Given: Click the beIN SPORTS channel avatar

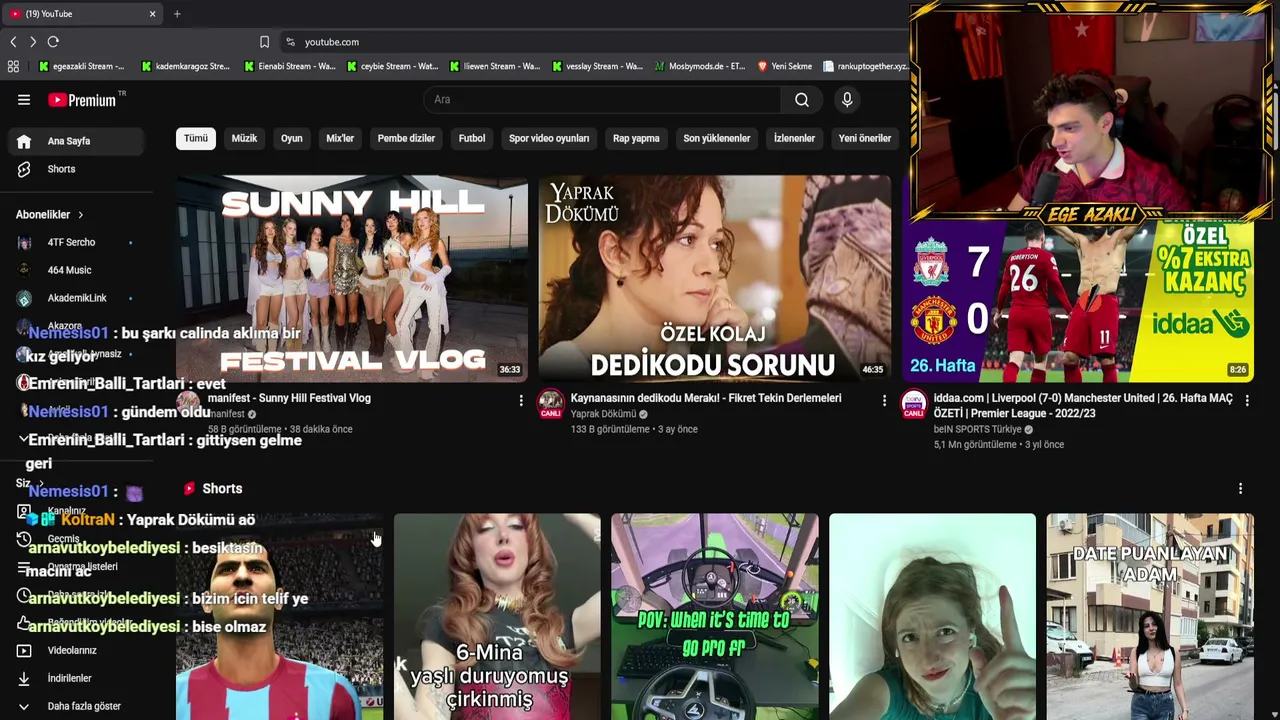Looking at the screenshot, I should click(x=914, y=404).
